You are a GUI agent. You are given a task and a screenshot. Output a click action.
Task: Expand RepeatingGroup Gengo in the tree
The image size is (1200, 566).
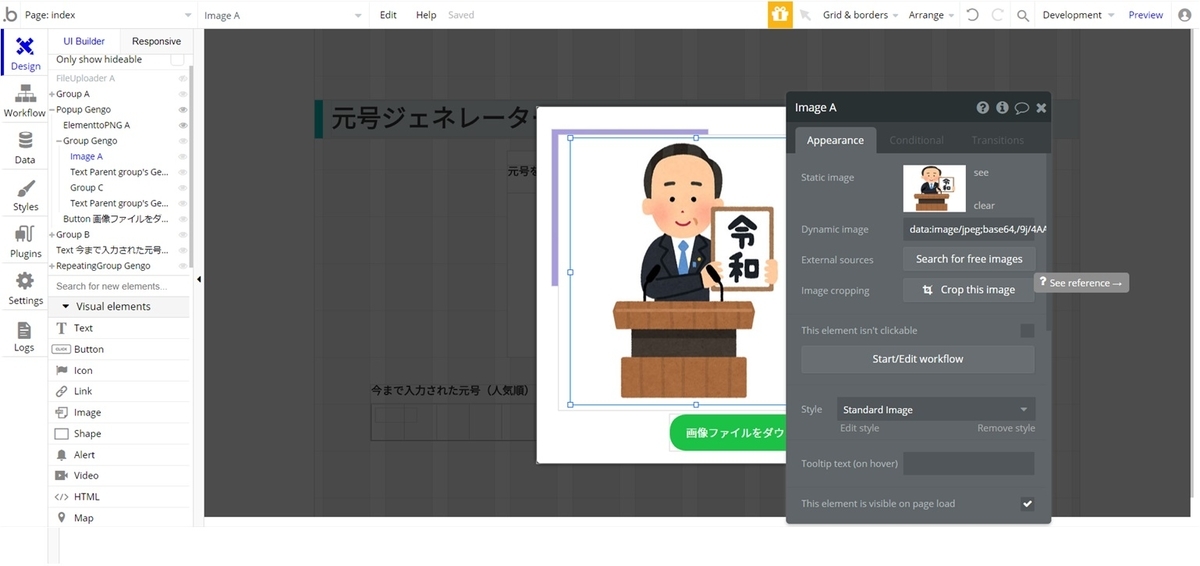[x=52, y=266]
